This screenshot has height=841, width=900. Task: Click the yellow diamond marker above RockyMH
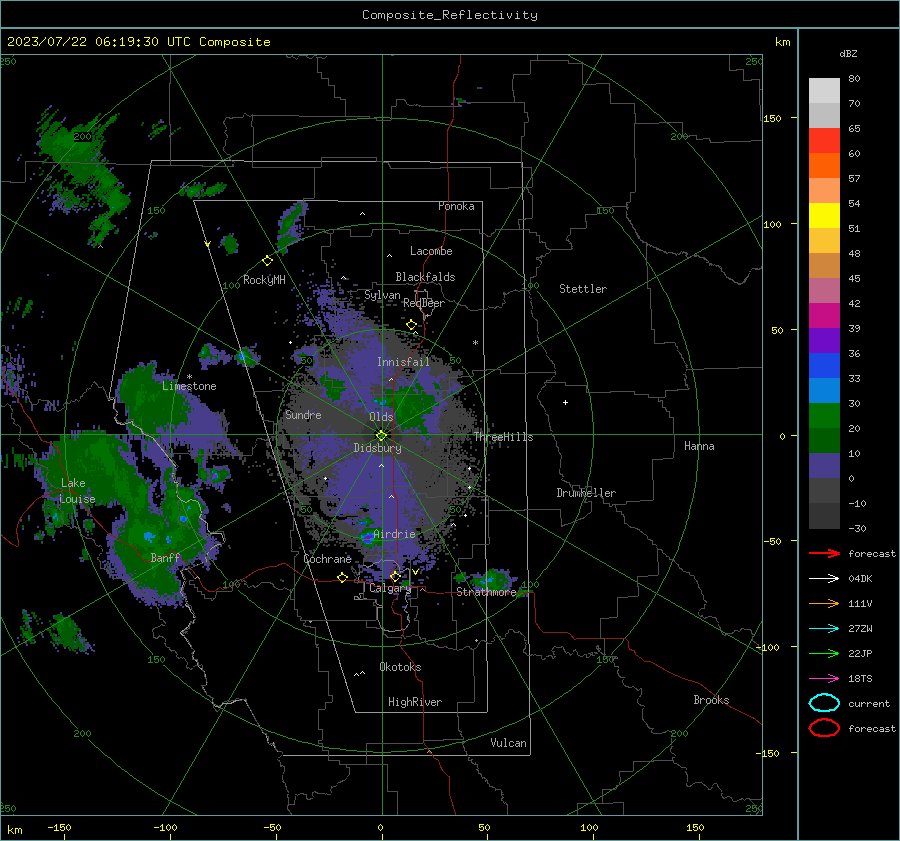coord(267,261)
